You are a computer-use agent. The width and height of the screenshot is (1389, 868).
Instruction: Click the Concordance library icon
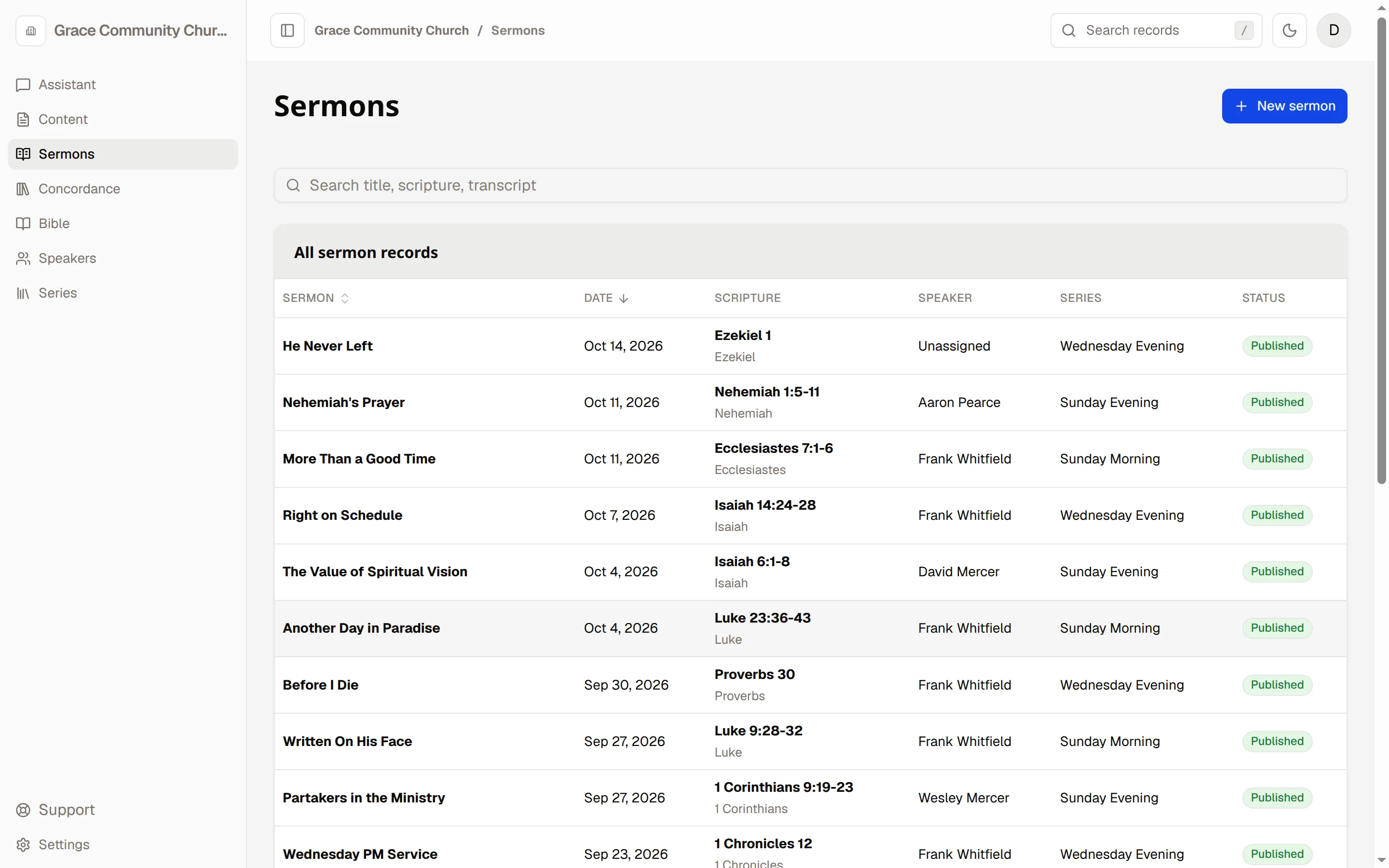pos(23,189)
